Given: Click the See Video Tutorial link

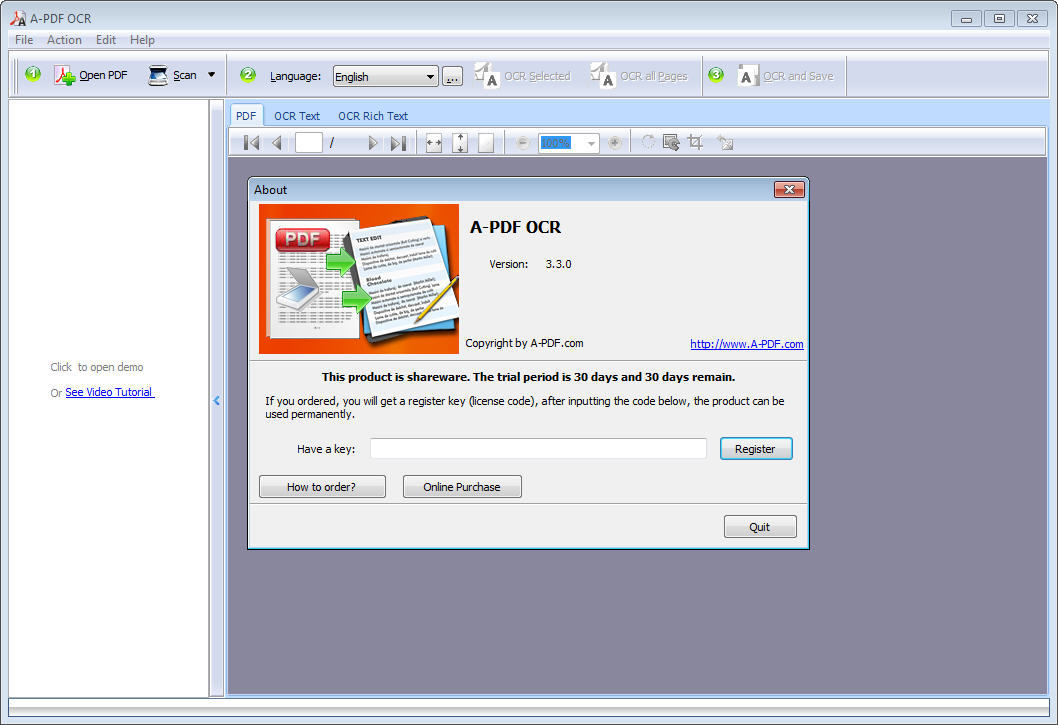Looking at the screenshot, I should tap(109, 392).
